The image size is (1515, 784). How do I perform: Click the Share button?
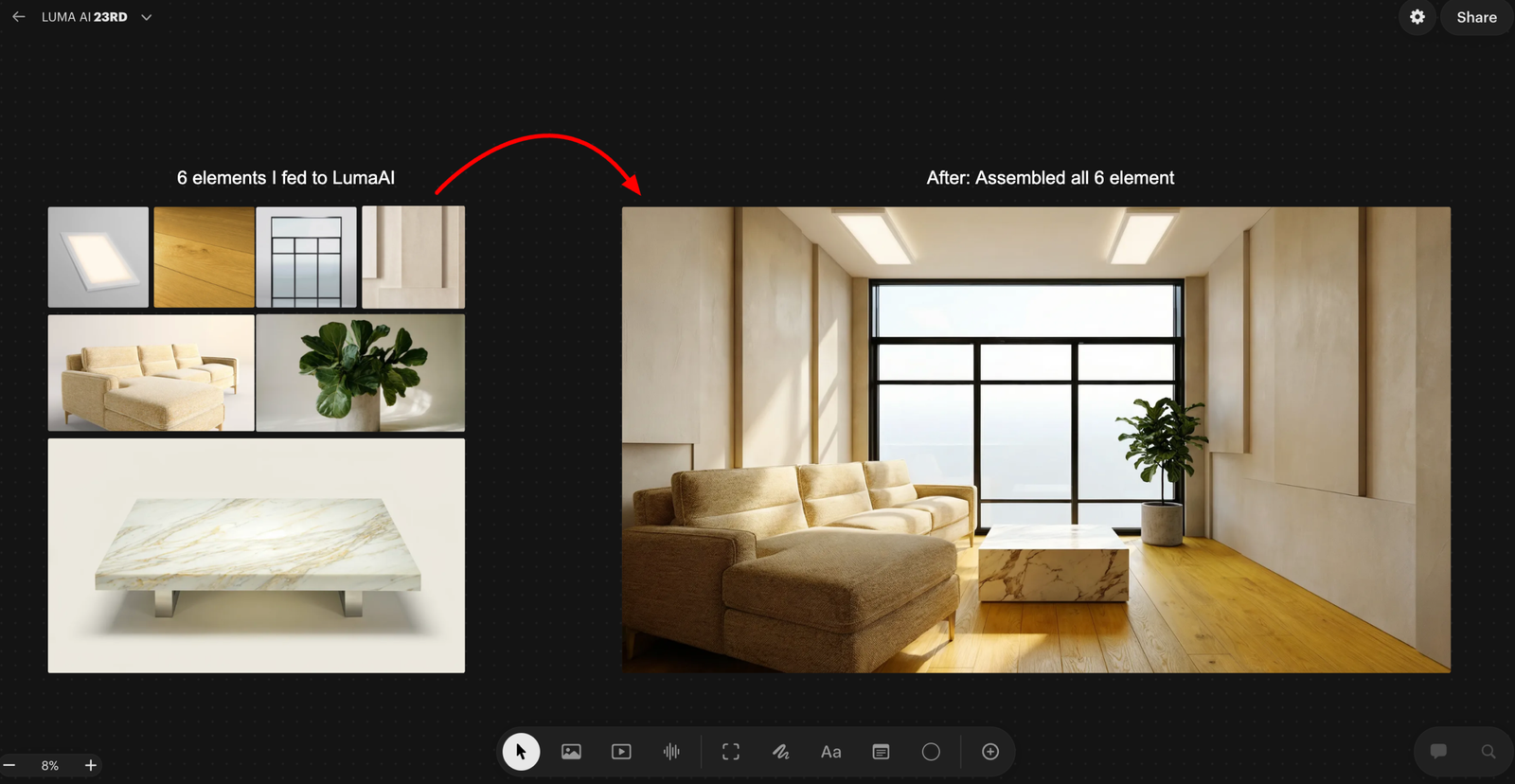[x=1476, y=17]
